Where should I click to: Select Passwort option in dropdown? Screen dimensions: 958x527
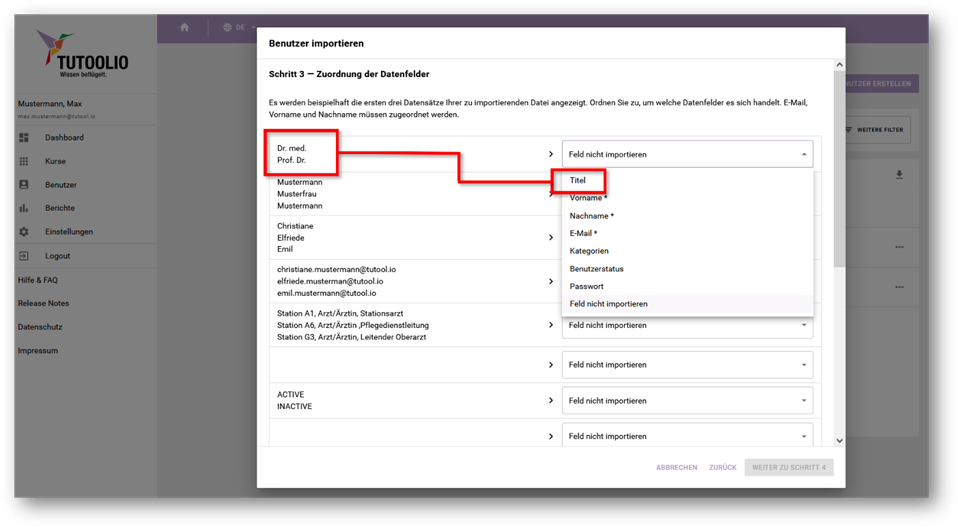(x=586, y=286)
